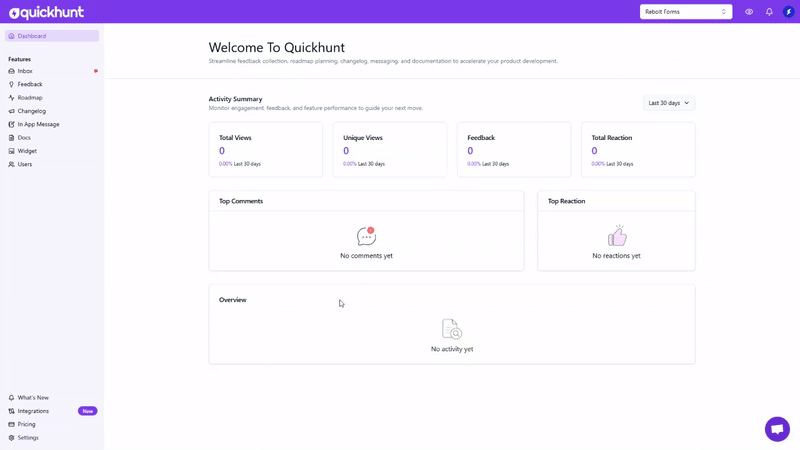
Task: Click the In App Message icon
Action: click(11, 124)
